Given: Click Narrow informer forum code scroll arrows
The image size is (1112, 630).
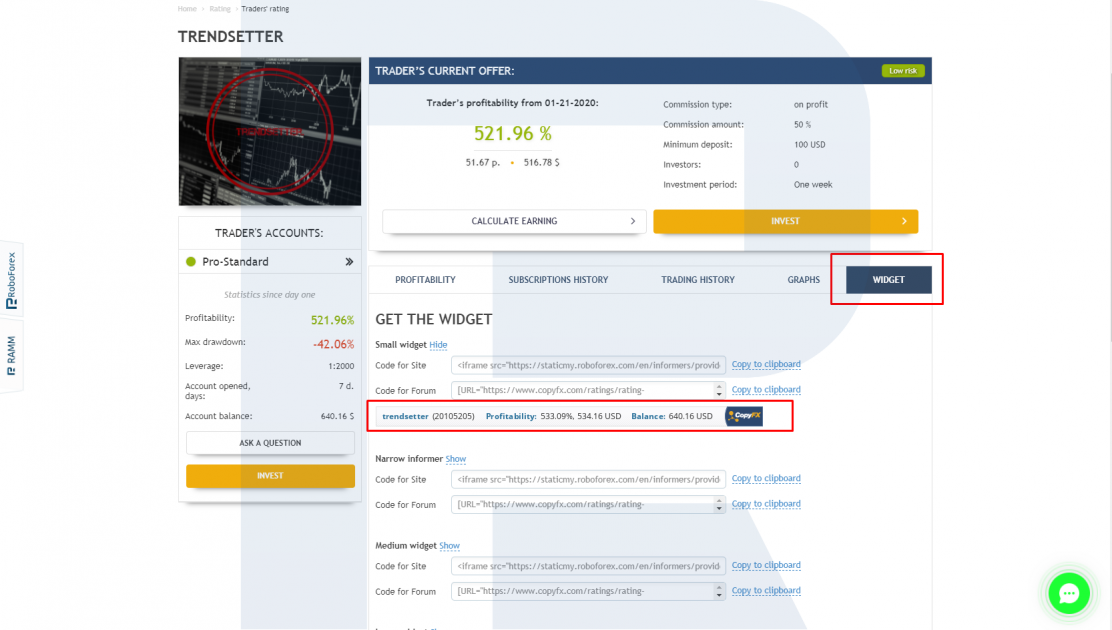Looking at the screenshot, I should pyautogui.click(x=719, y=504).
